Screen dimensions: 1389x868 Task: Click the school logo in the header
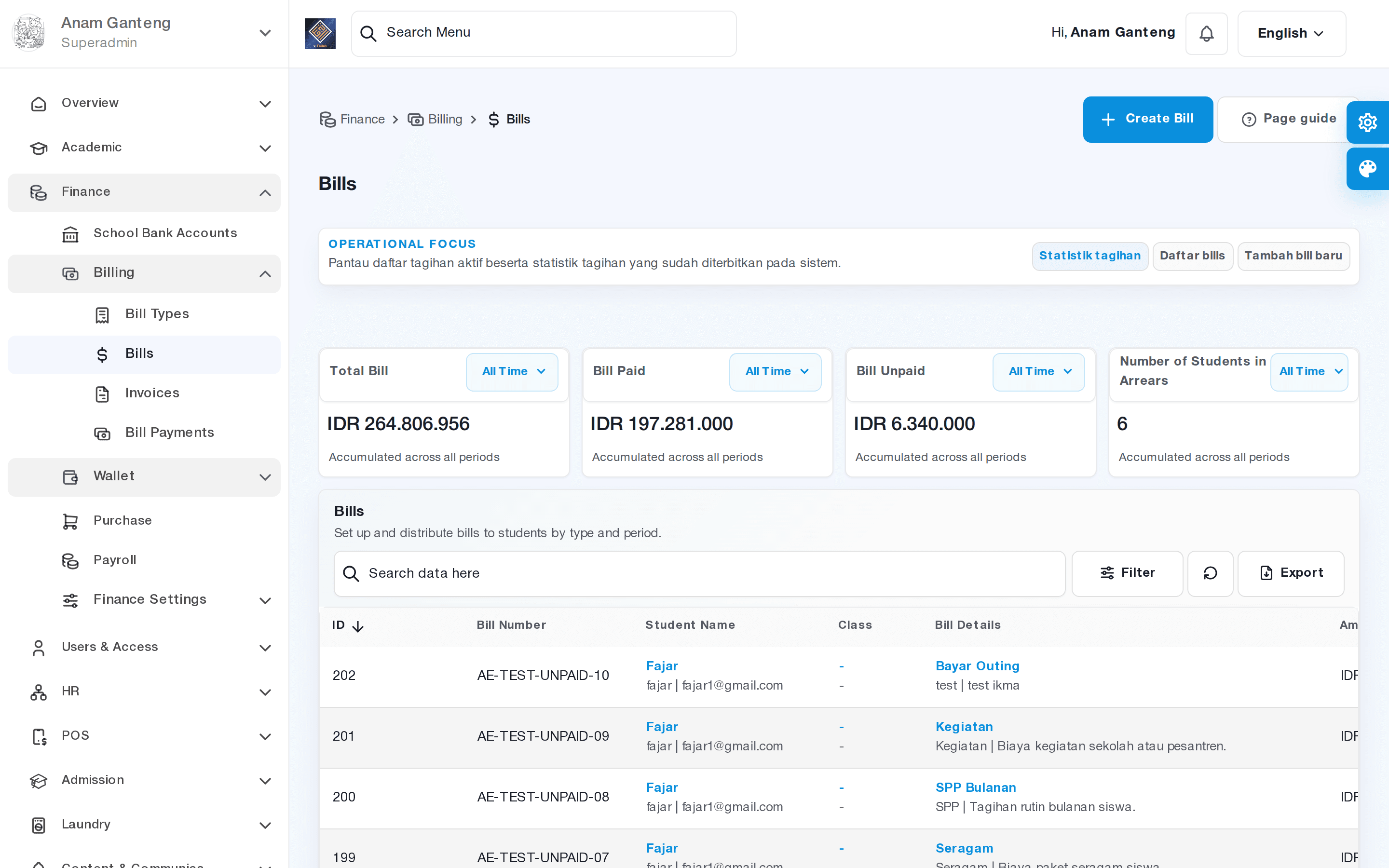[320, 33]
